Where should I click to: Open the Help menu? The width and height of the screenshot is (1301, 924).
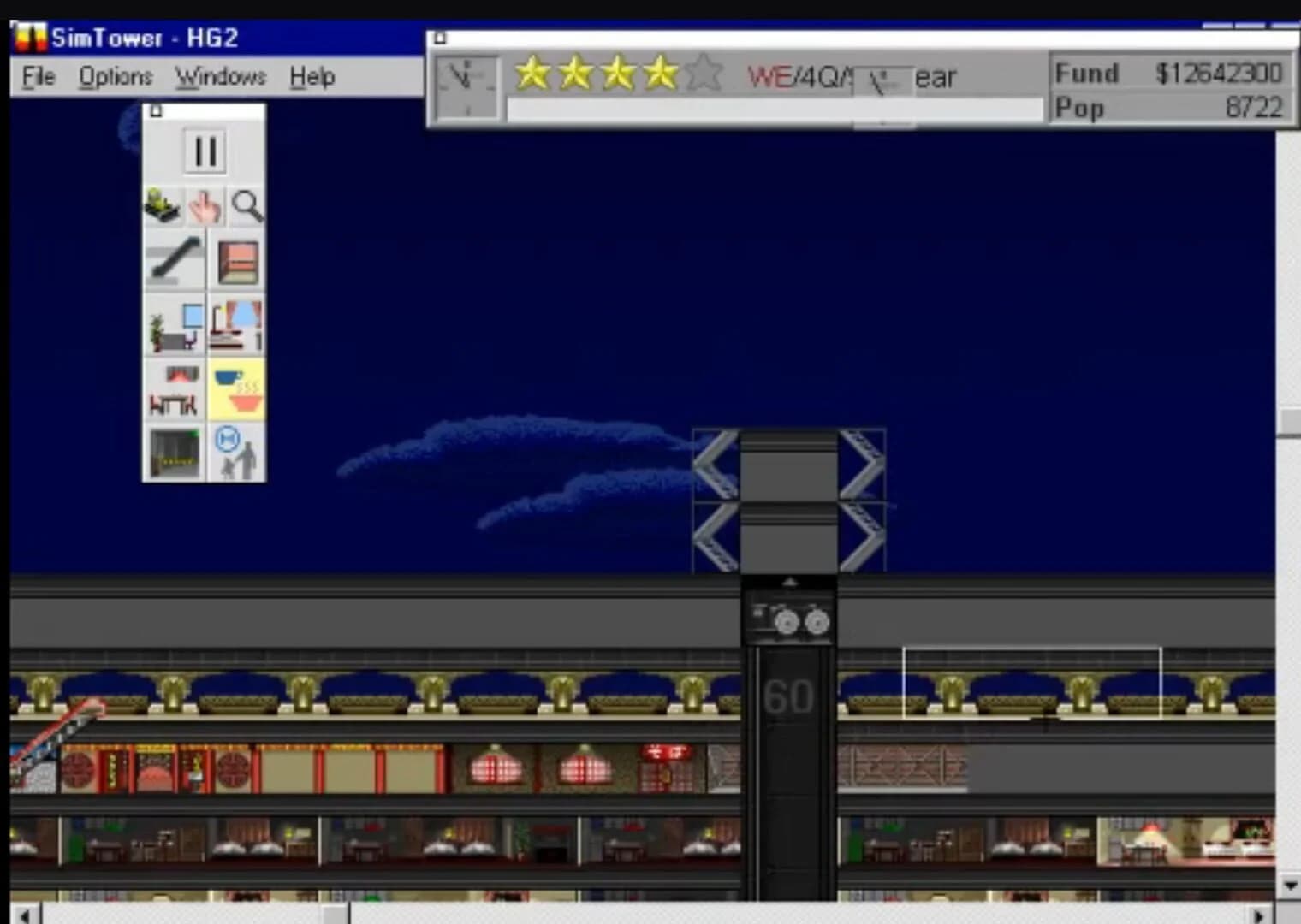(312, 76)
